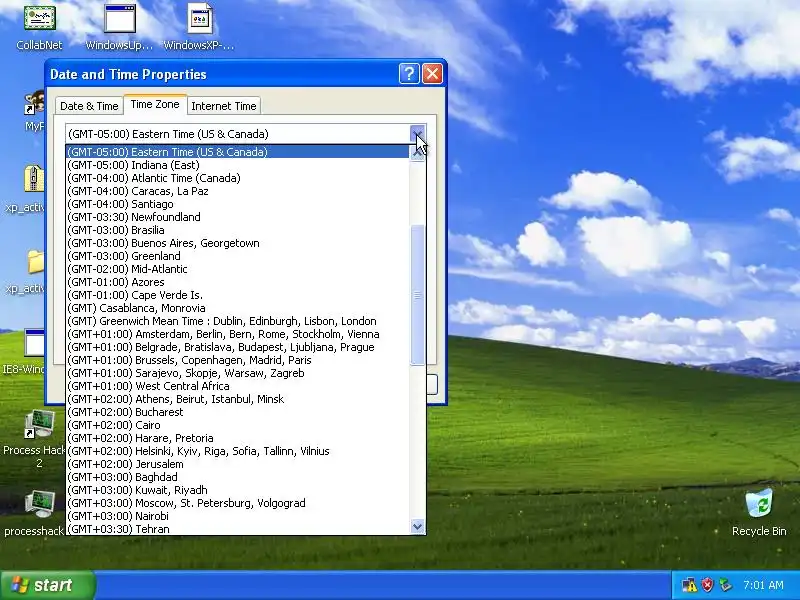Pick Sarajevo, Skopje, Warsaw, Zagreb
This screenshot has height=600, width=800.
click(x=238, y=373)
